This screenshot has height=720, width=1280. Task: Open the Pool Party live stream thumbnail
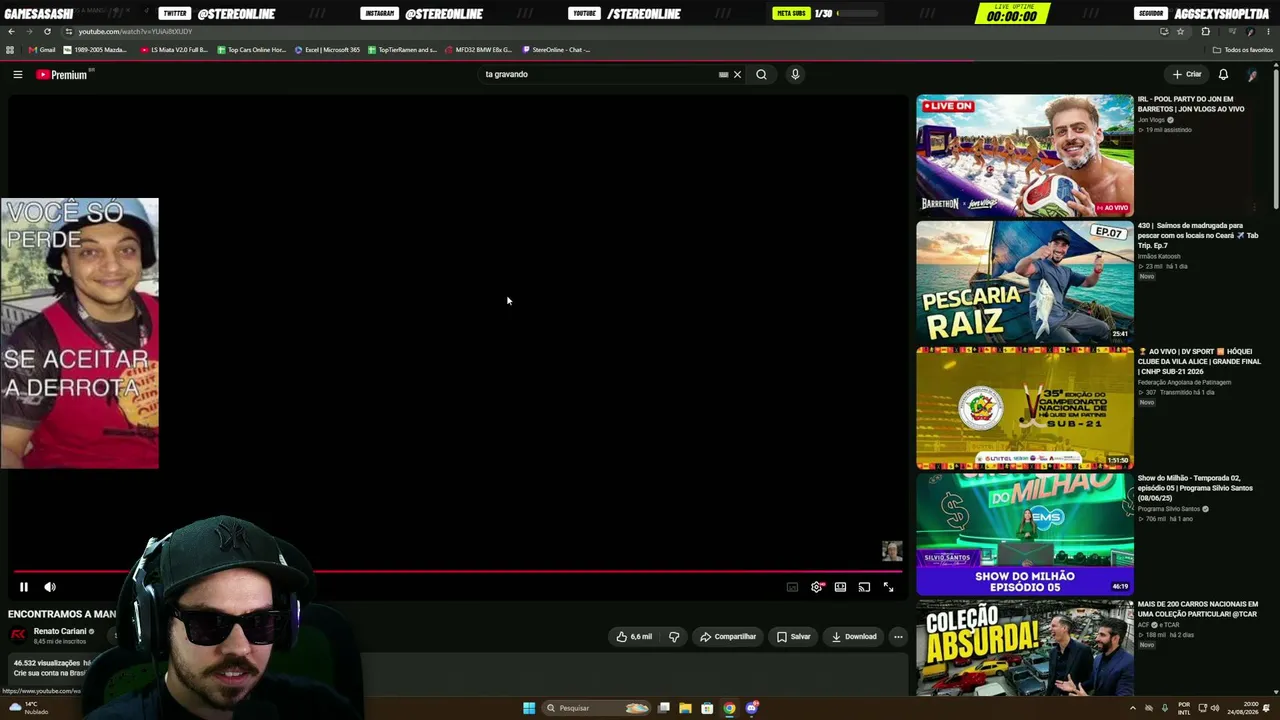tap(1025, 156)
